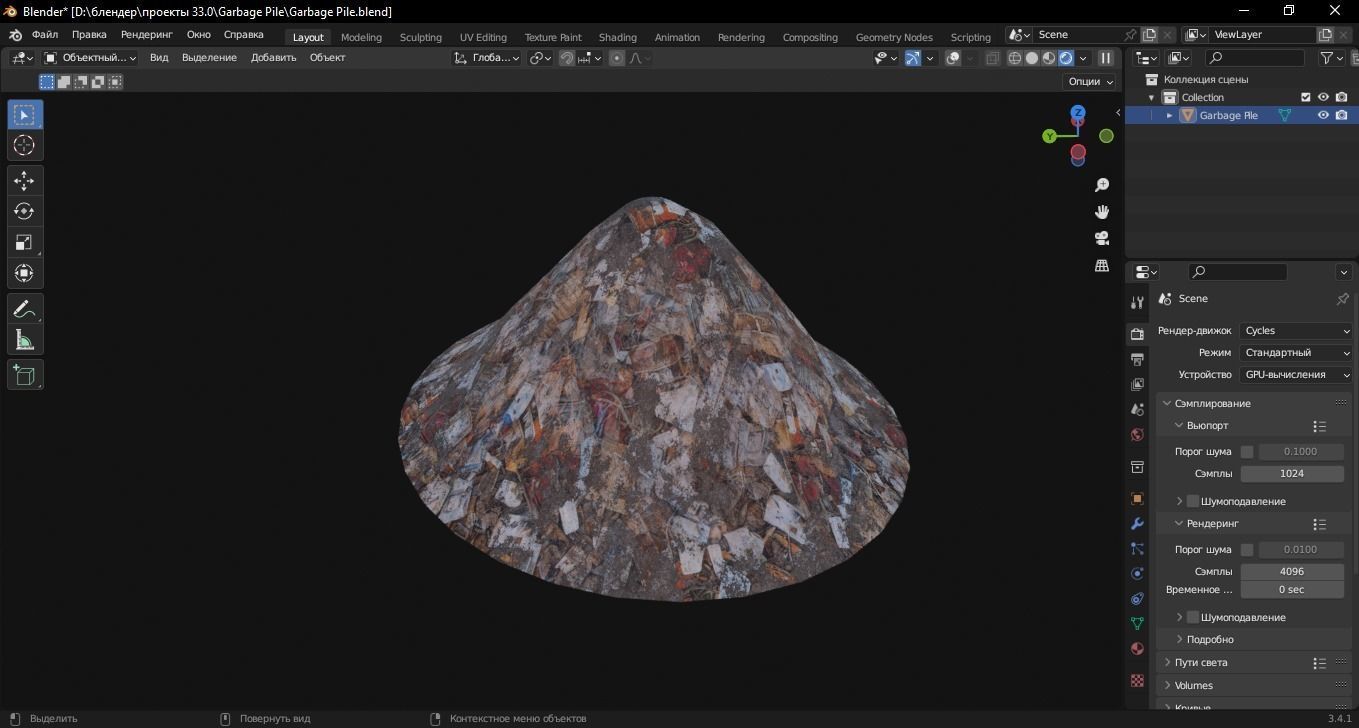Open the Output properties tab

pyautogui.click(x=1137, y=359)
